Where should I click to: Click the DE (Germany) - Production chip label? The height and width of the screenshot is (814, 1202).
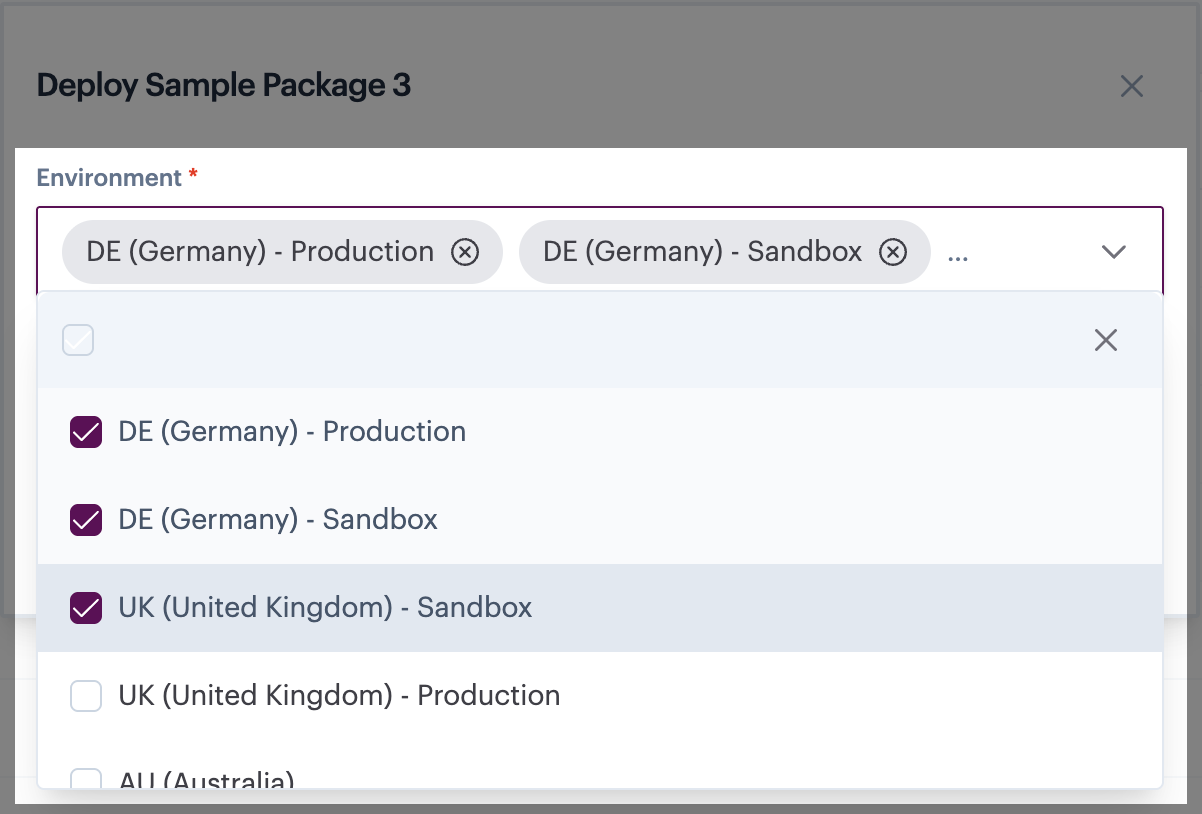260,252
